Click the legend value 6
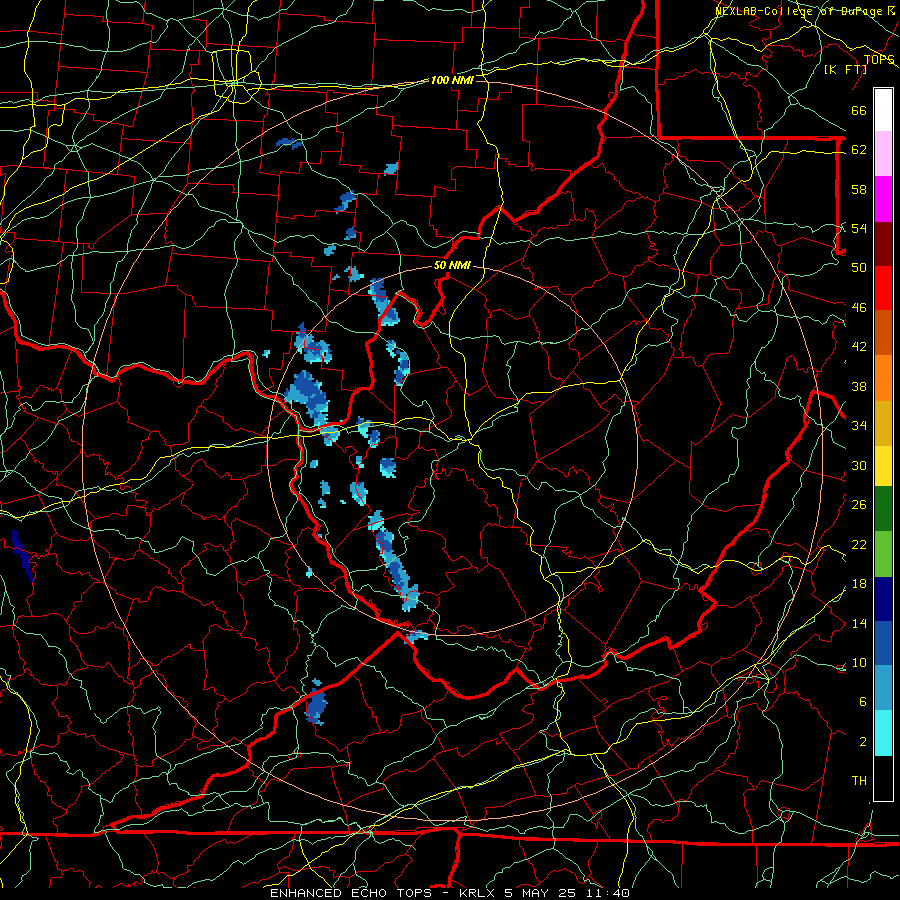The width and height of the screenshot is (900, 900). pos(863,701)
